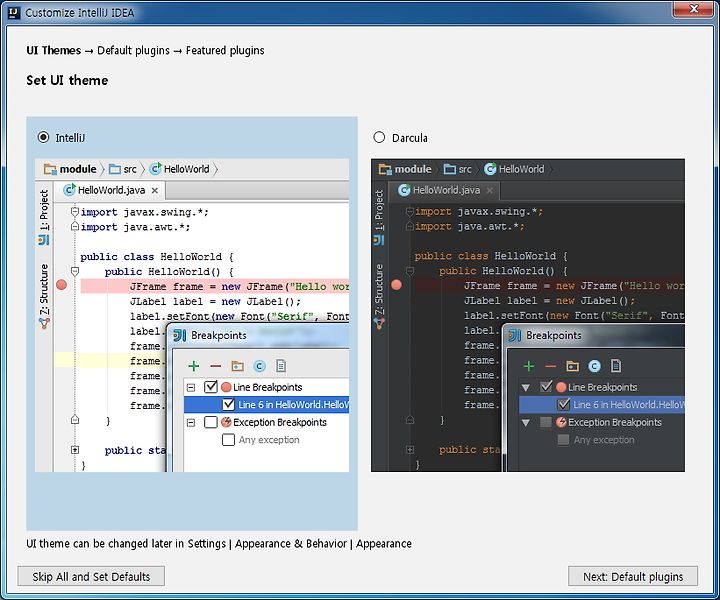720x600 pixels.
Task: Click group-by-package folder icon, Darcula preview
Action: [573, 366]
